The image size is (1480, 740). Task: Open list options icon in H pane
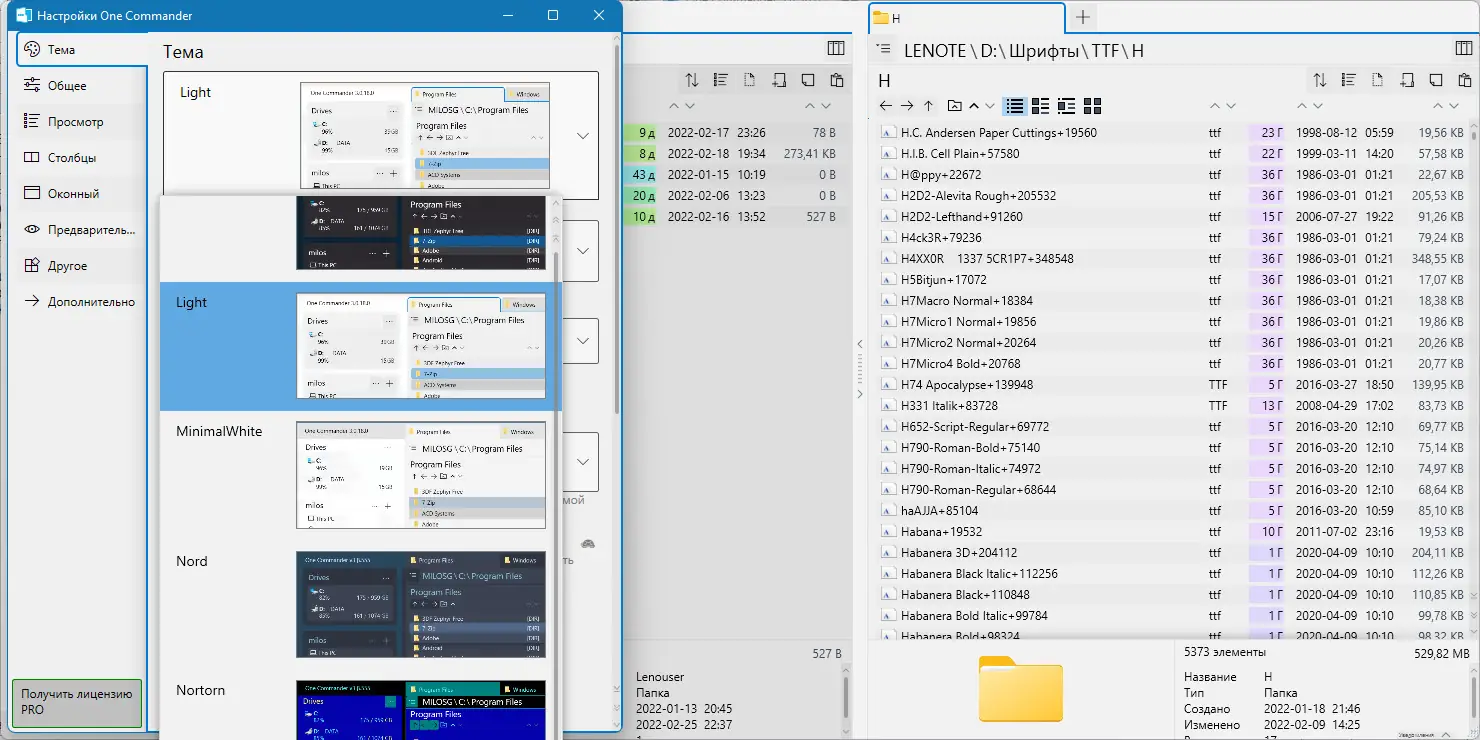(x=1349, y=80)
